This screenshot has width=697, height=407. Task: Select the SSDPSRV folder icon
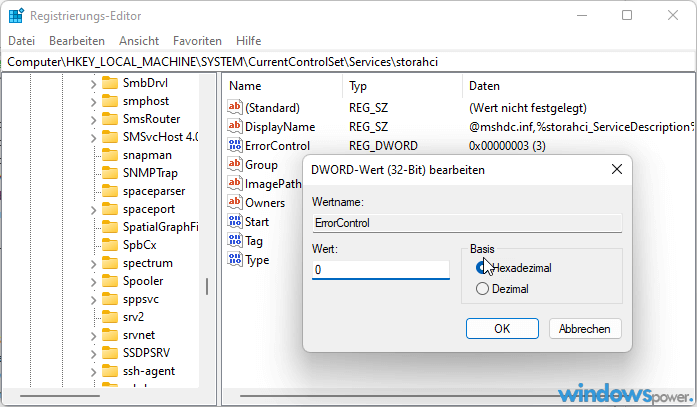[x=110, y=353]
